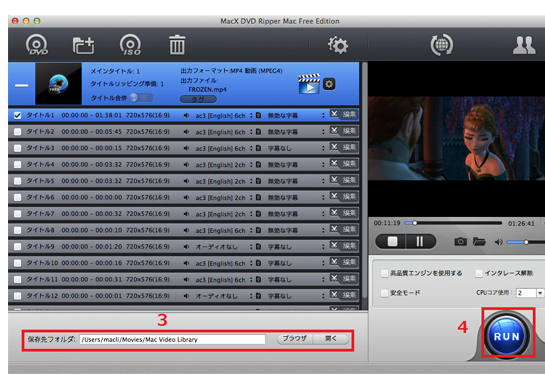Click the preview playback progress slider
The image size is (545, 388).
[454, 223]
